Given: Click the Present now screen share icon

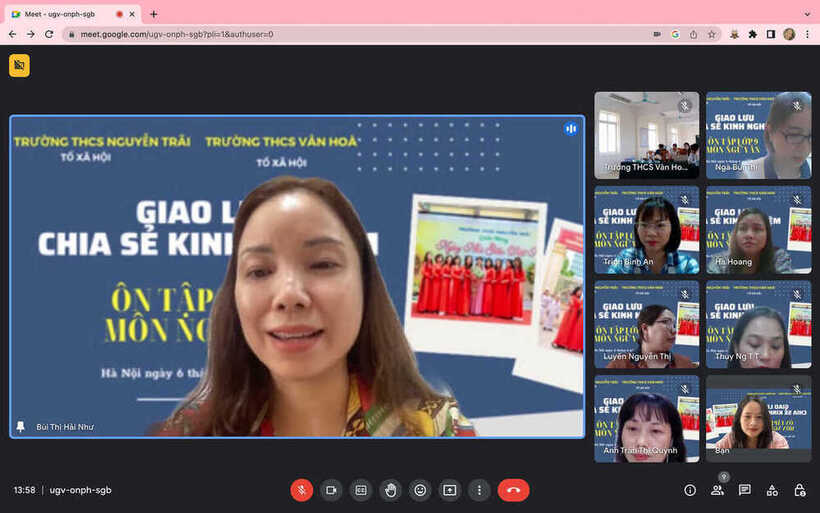Looking at the screenshot, I should pos(450,490).
